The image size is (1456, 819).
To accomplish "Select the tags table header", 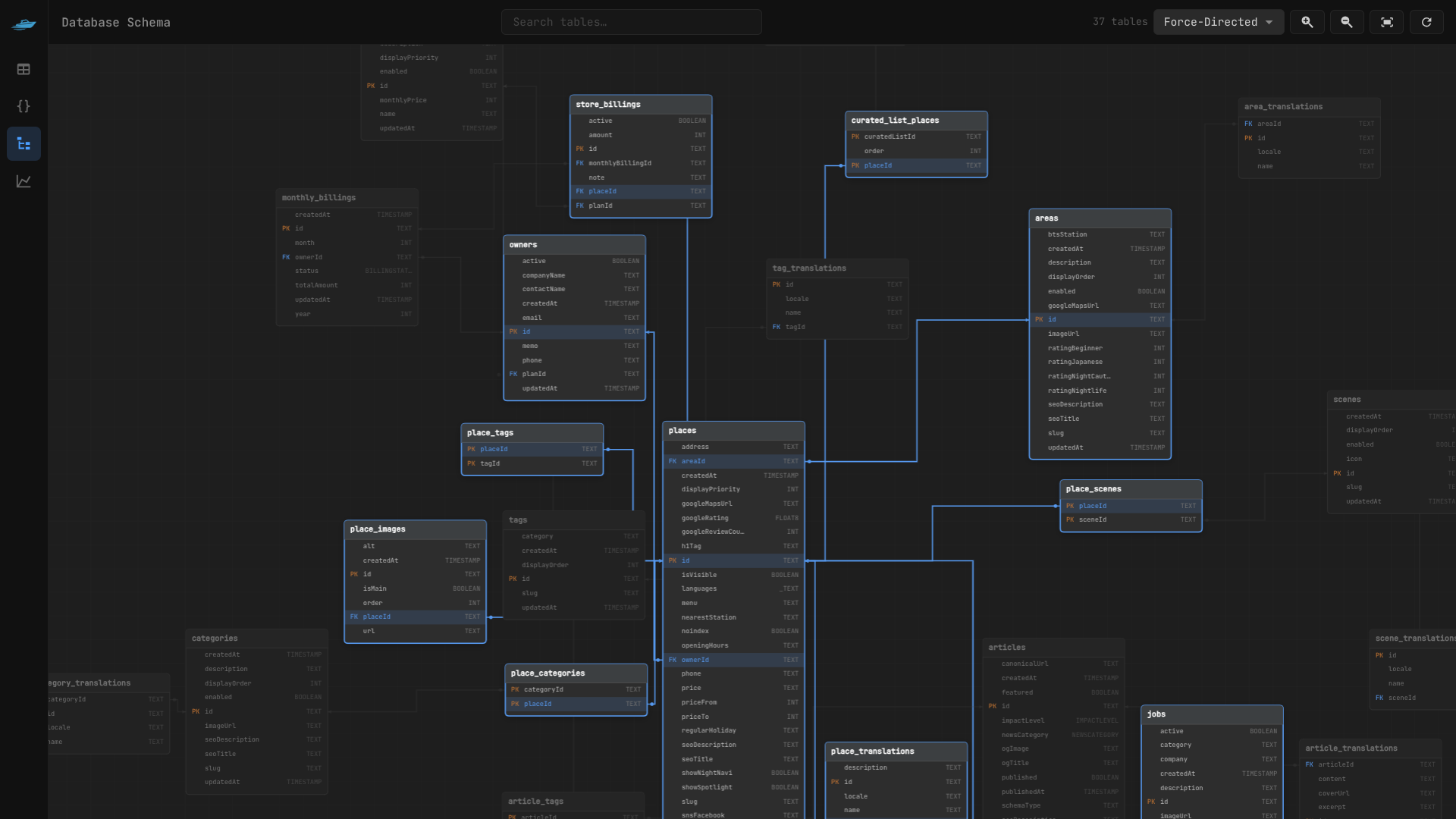I will pos(574,520).
